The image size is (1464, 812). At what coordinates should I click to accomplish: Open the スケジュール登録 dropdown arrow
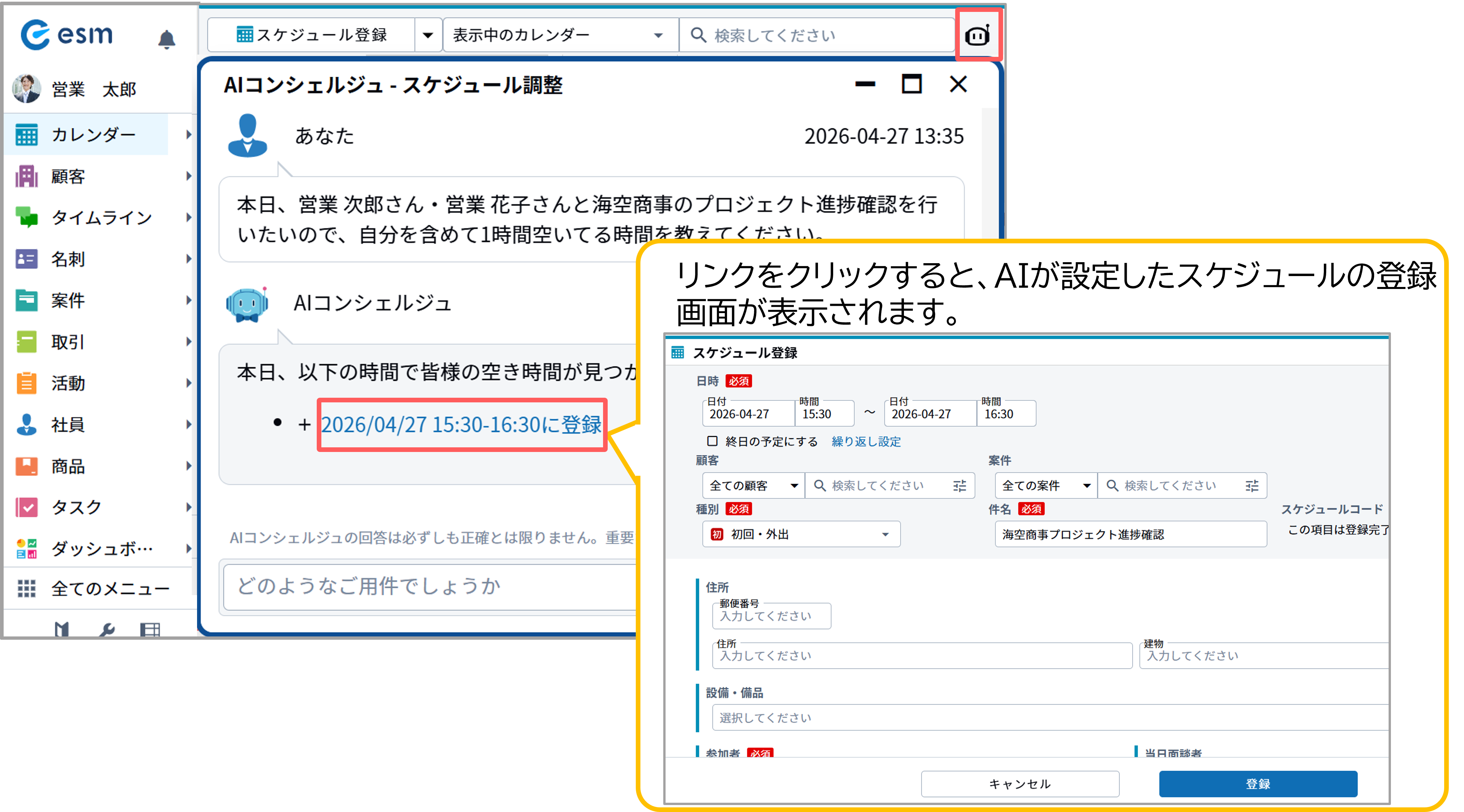(428, 35)
